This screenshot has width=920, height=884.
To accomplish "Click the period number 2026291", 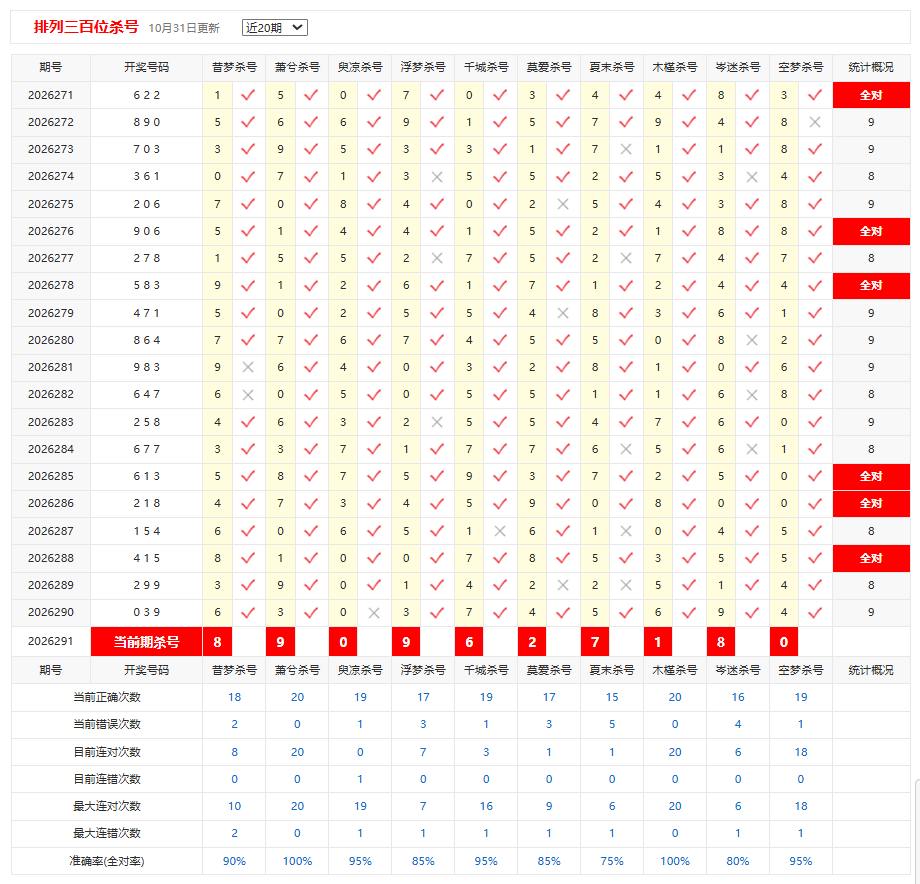I will 51,641.
